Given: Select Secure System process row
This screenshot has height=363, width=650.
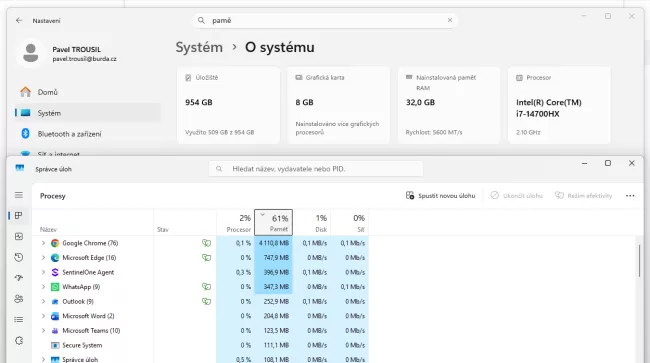Looking at the screenshot, I should [200, 345].
